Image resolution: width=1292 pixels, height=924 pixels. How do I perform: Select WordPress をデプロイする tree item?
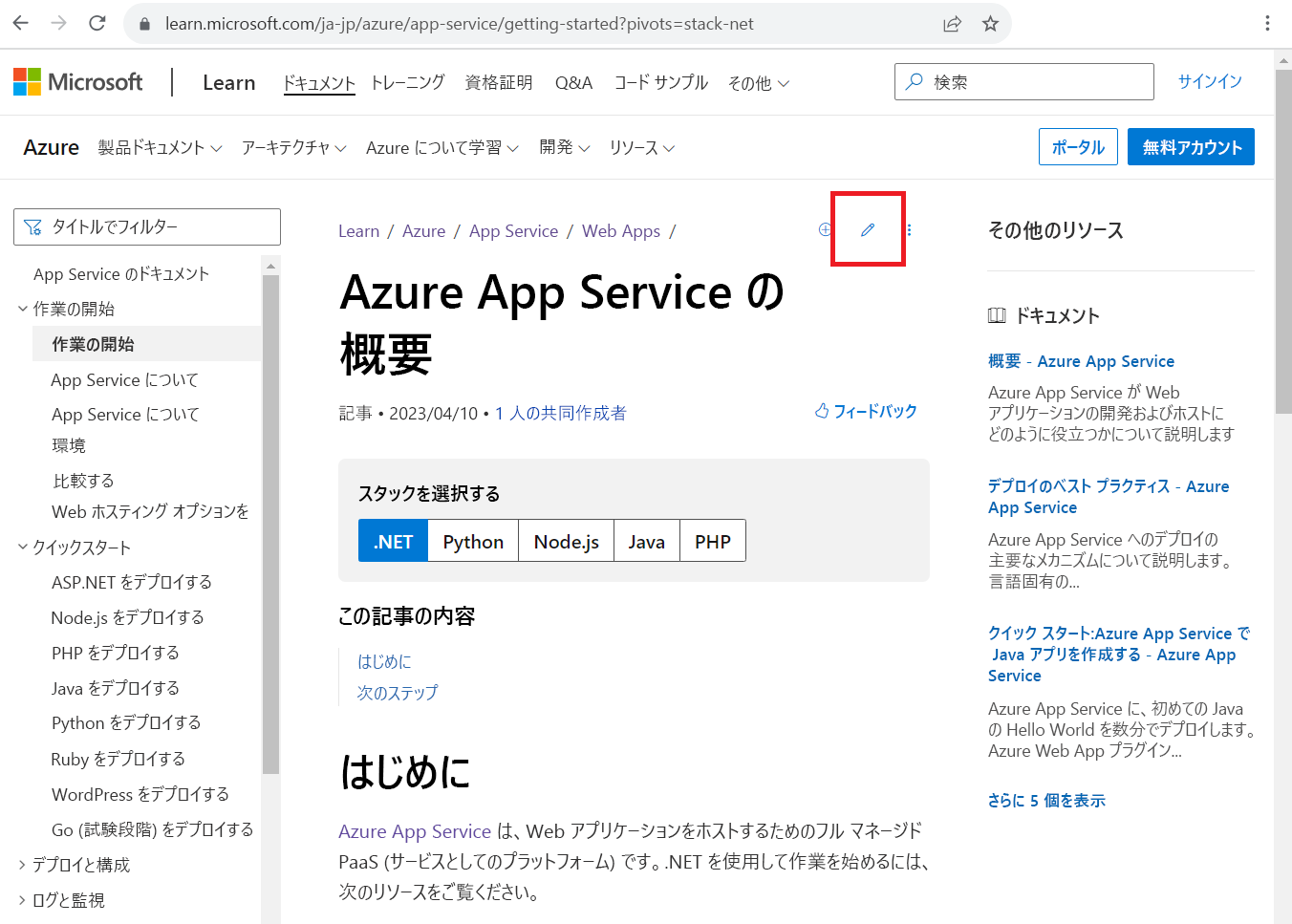(140, 794)
